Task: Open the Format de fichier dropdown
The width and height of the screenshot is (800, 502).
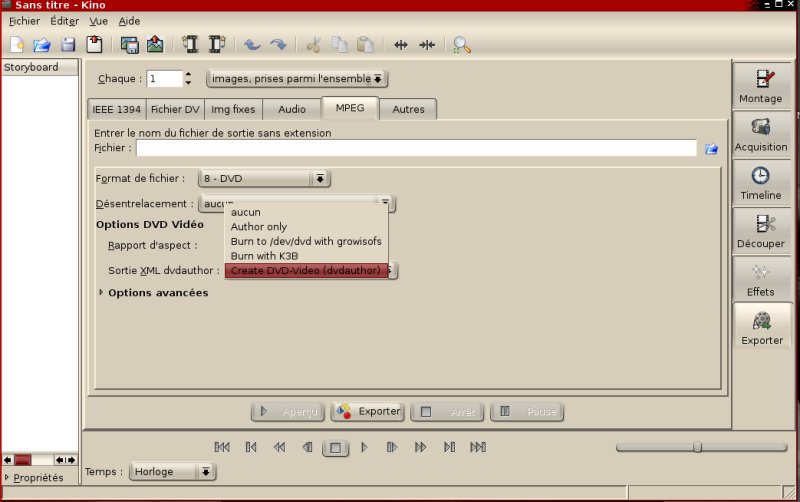Action: pyautogui.click(x=264, y=179)
